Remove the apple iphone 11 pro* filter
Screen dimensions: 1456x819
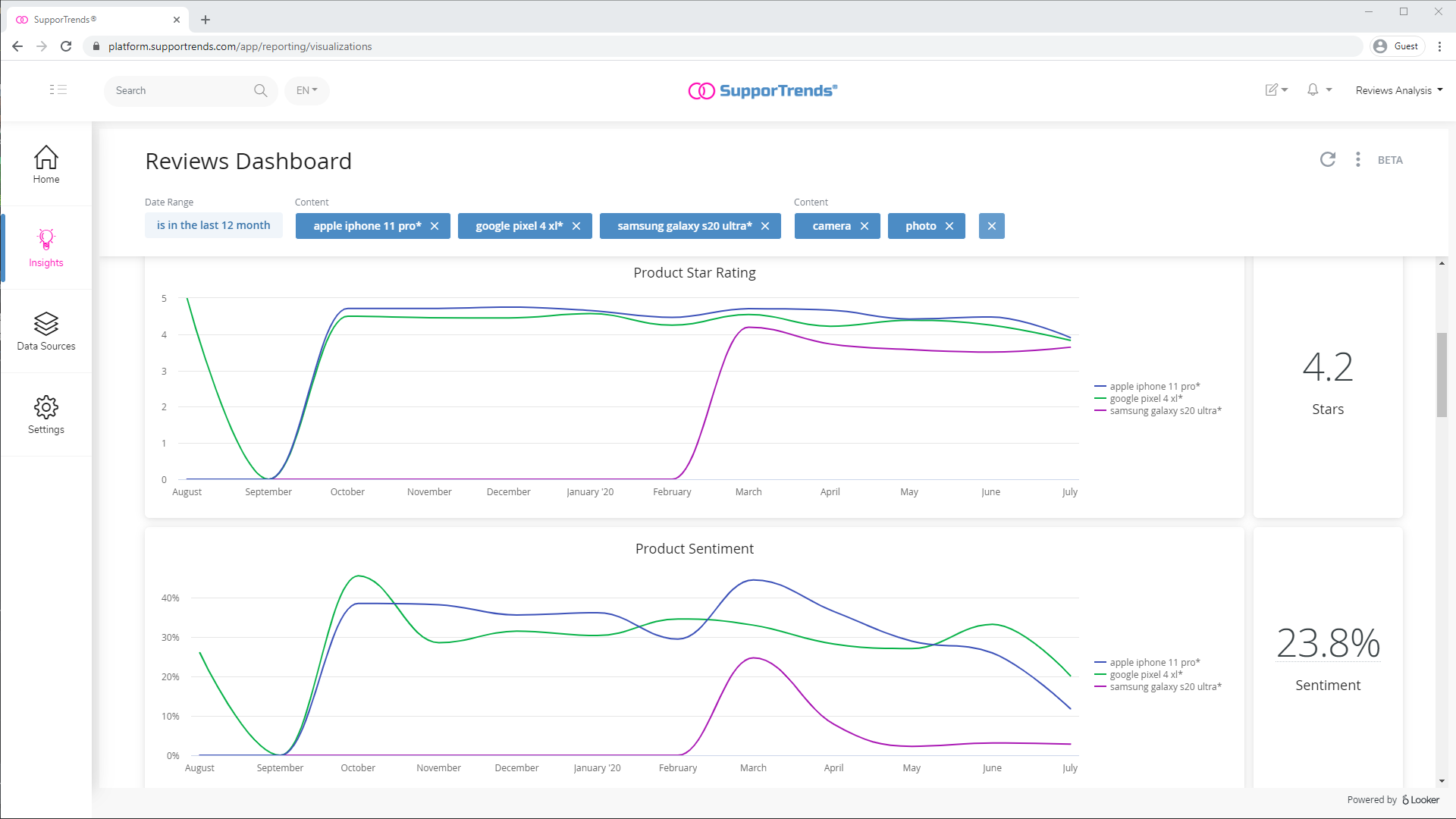435,226
